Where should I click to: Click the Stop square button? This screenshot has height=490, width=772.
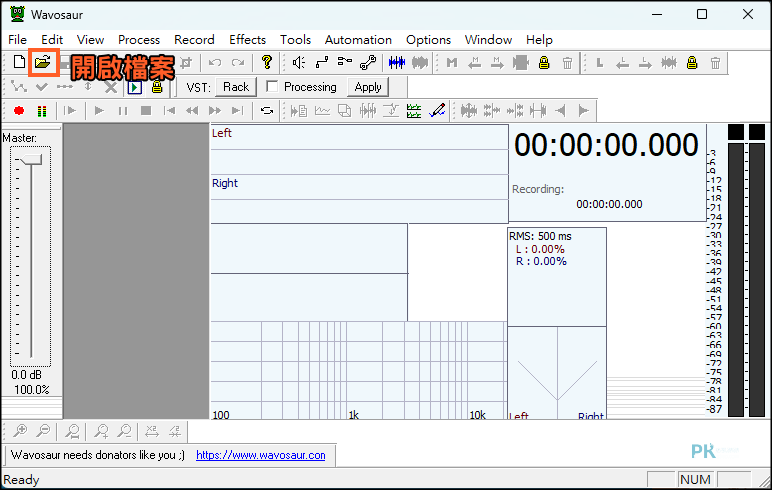146,111
